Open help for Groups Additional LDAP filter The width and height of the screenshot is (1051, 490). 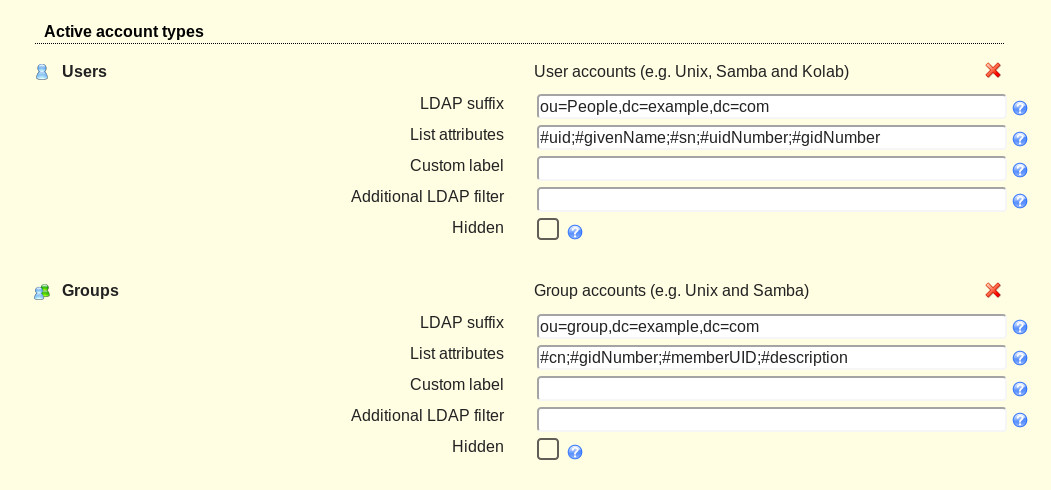point(1019,420)
